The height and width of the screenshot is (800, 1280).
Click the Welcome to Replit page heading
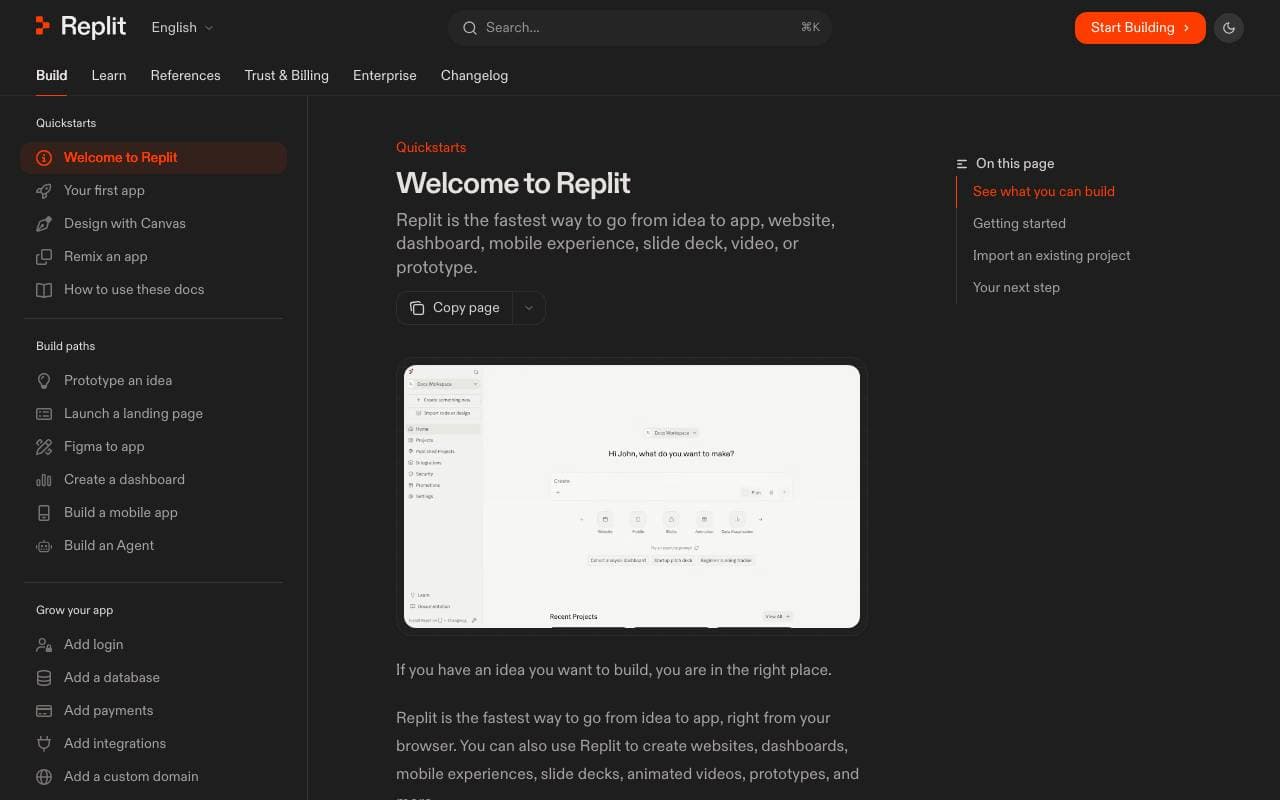[513, 183]
